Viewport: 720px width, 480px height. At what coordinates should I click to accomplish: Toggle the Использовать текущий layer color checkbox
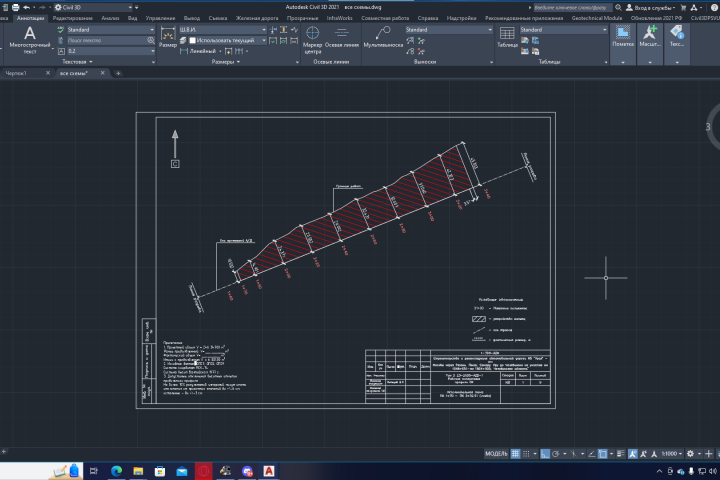(x=192, y=40)
